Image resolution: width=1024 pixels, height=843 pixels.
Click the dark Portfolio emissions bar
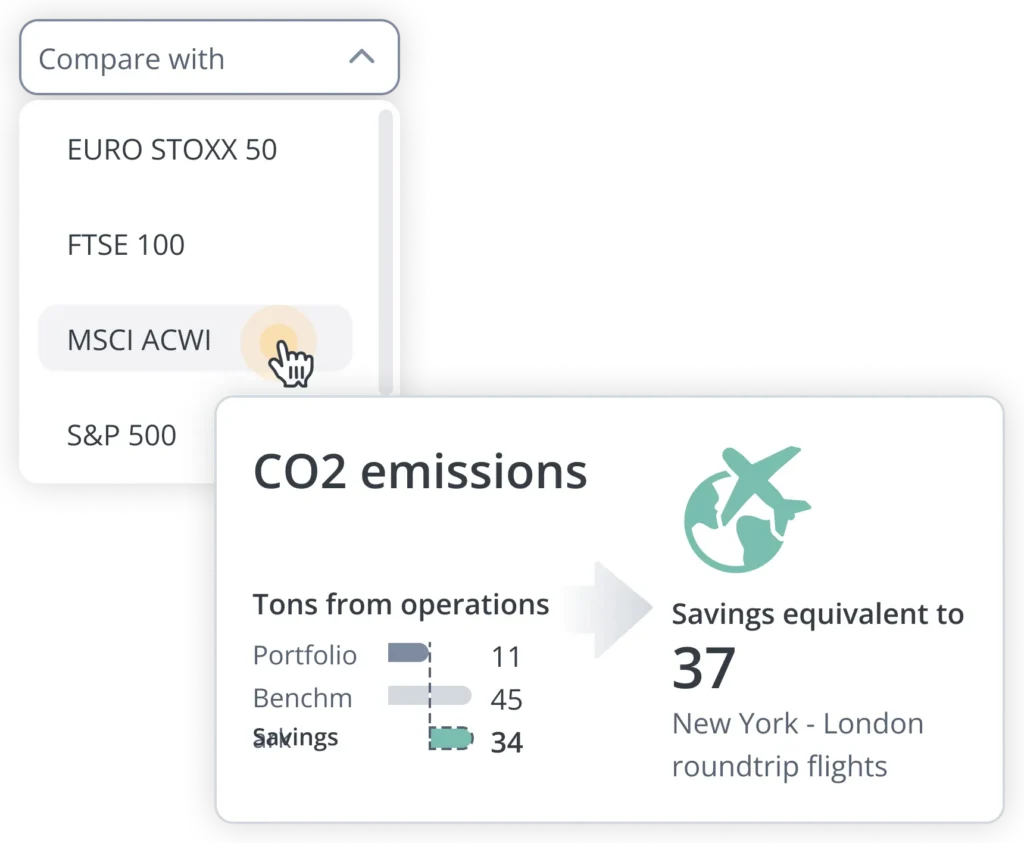[x=409, y=653]
